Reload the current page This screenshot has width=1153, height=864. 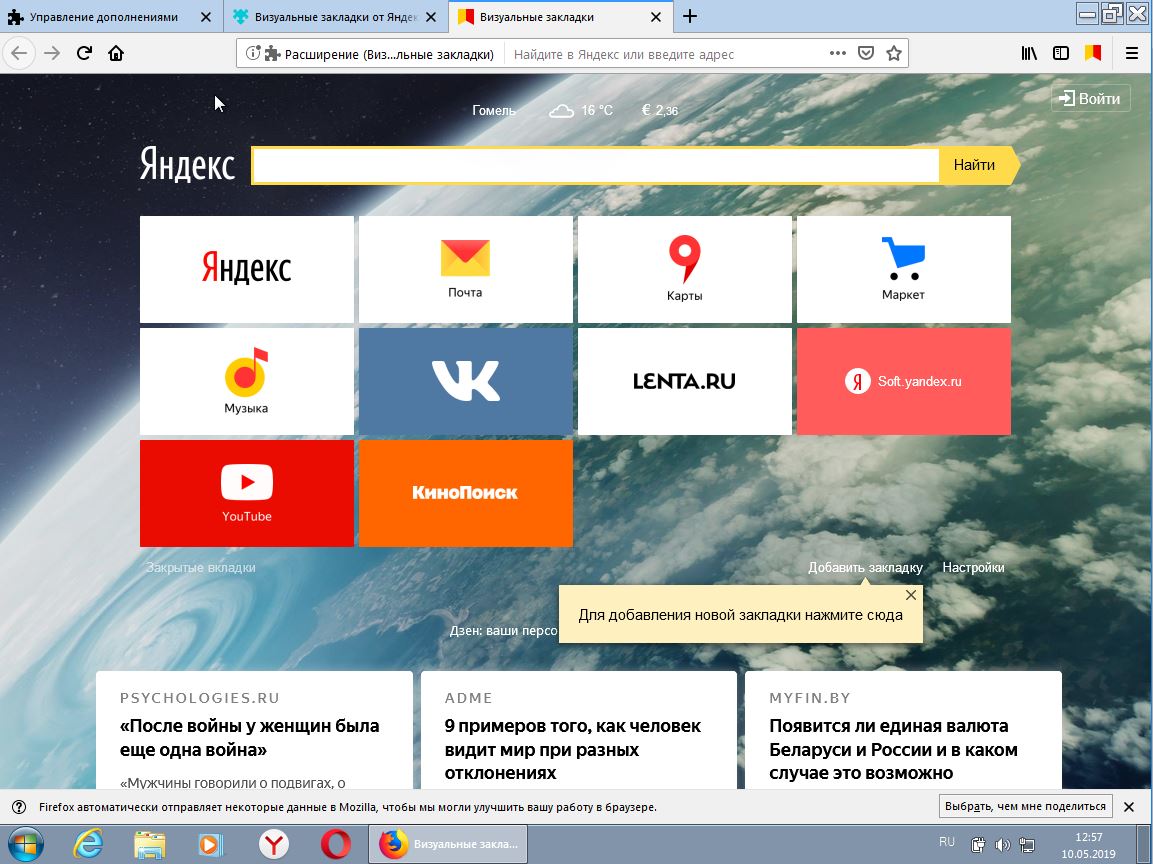[x=84, y=53]
